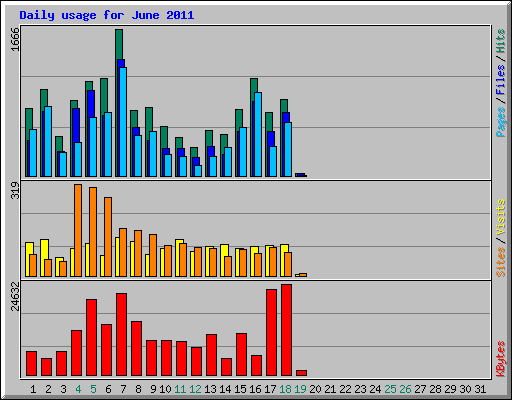Click green day label 5

tap(93, 389)
